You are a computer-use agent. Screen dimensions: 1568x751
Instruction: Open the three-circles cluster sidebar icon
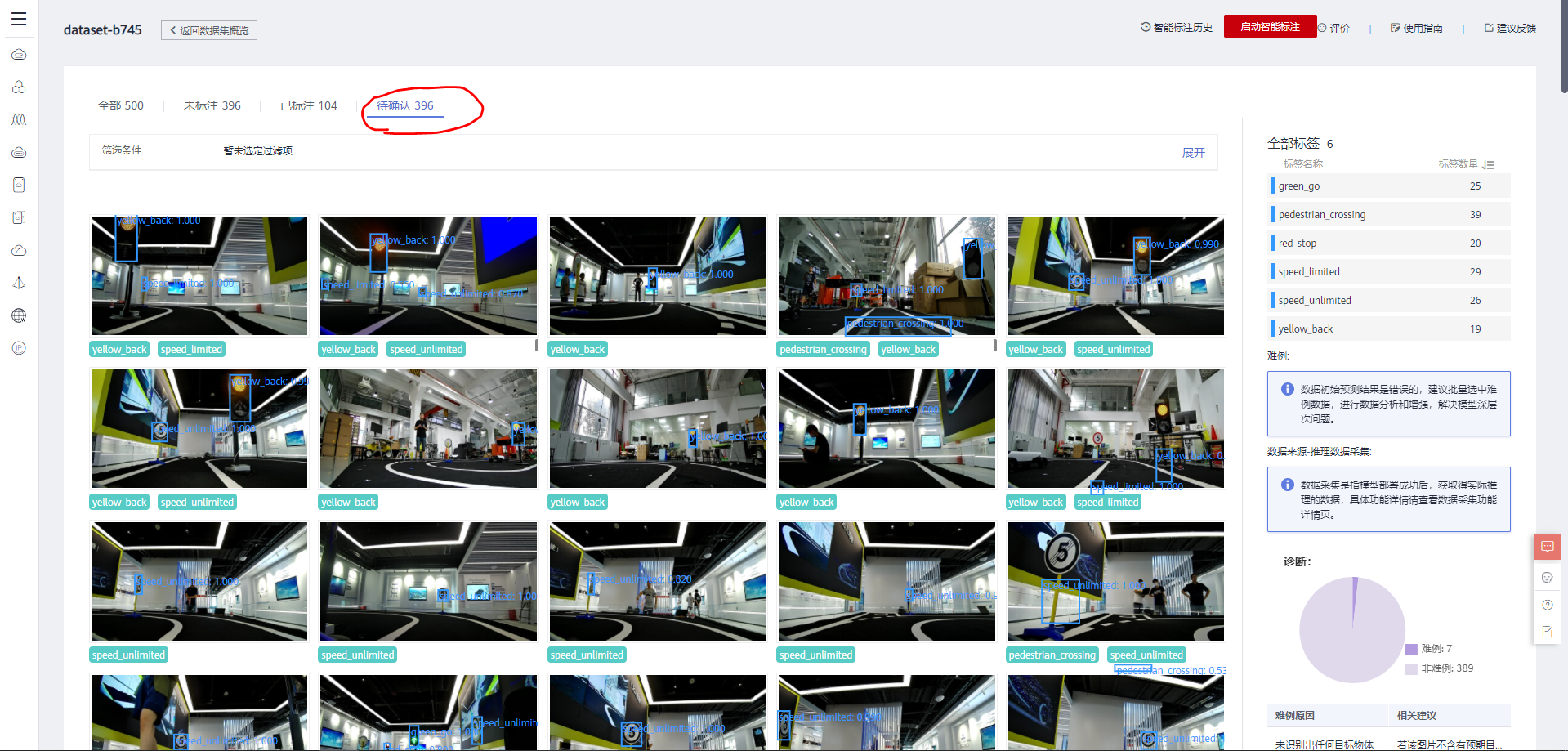click(19, 87)
